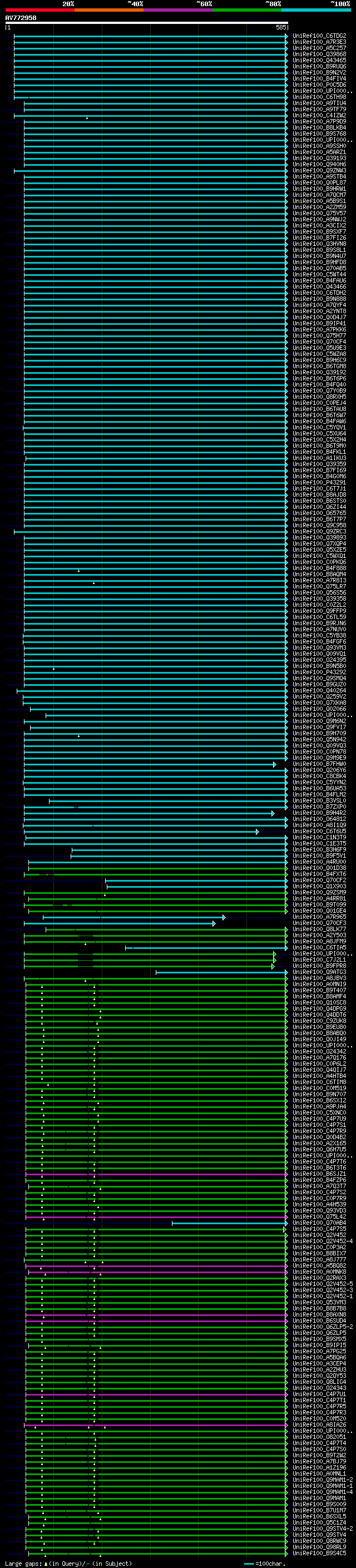Select the UniRef100_A9TF79 label
The height and width of the screenshot is (1568, 356).
pyautogui.click(x=319, y=109)
